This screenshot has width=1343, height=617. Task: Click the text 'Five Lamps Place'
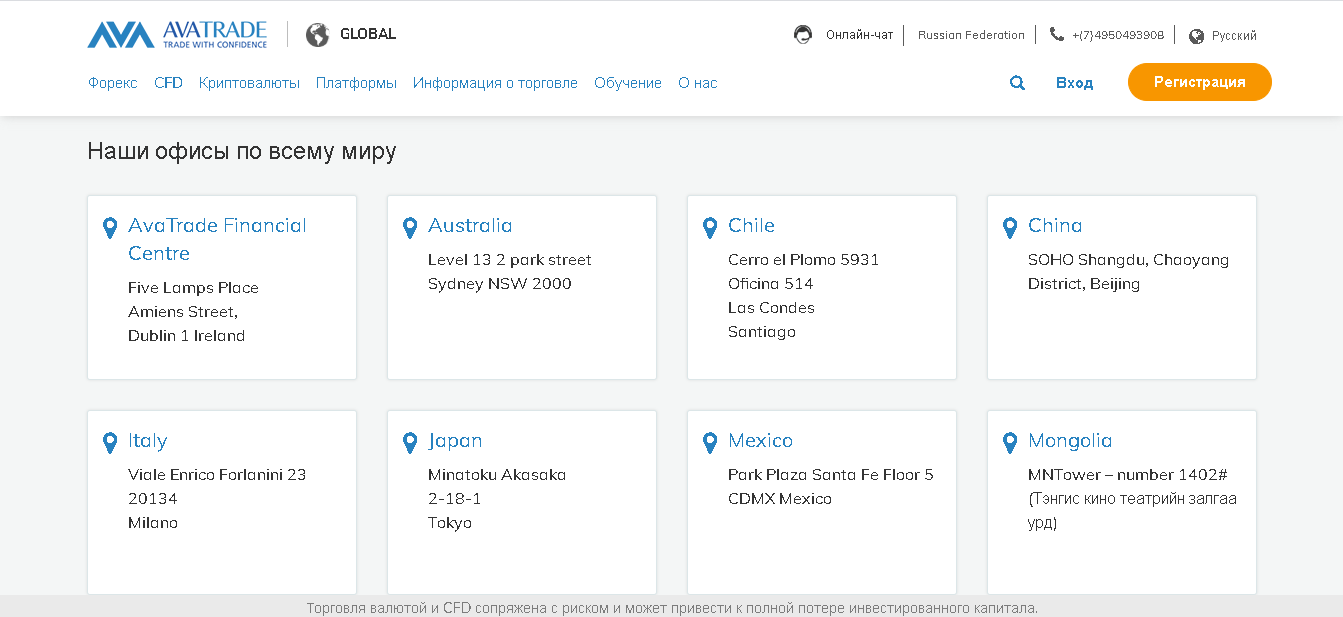[193, 288]
